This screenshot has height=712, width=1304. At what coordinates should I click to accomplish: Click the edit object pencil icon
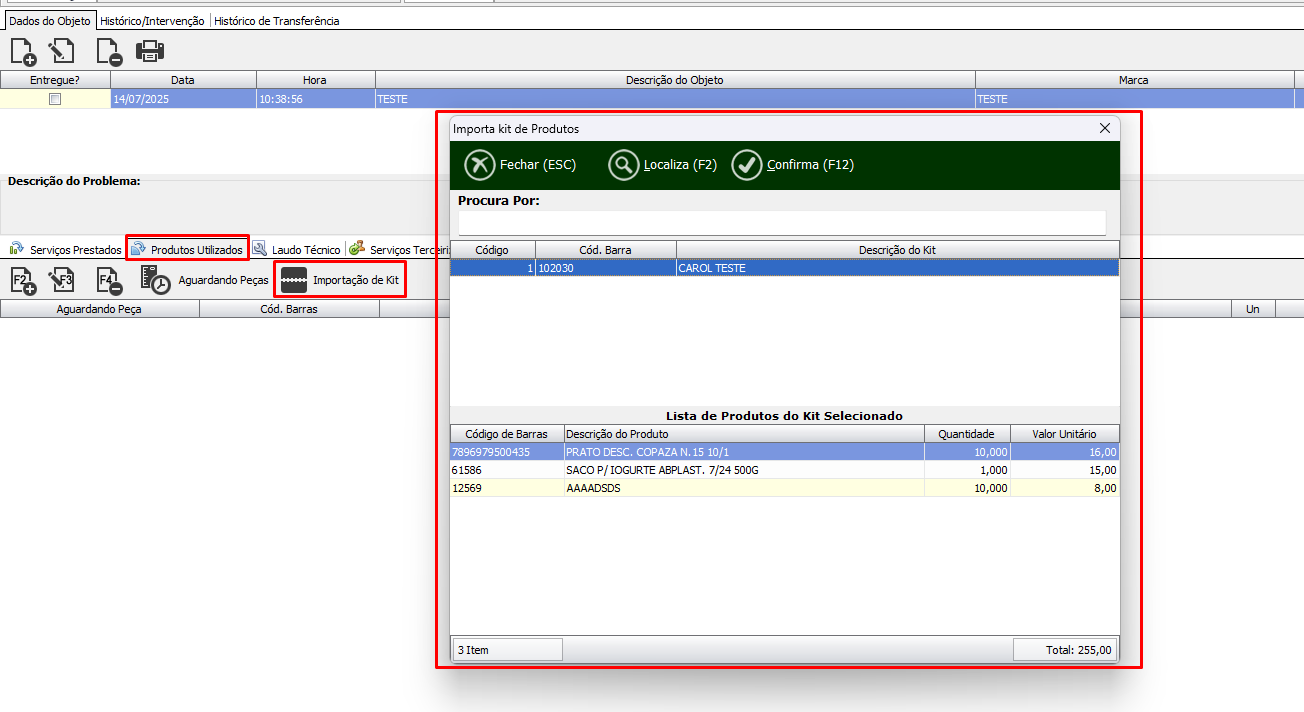63,51
